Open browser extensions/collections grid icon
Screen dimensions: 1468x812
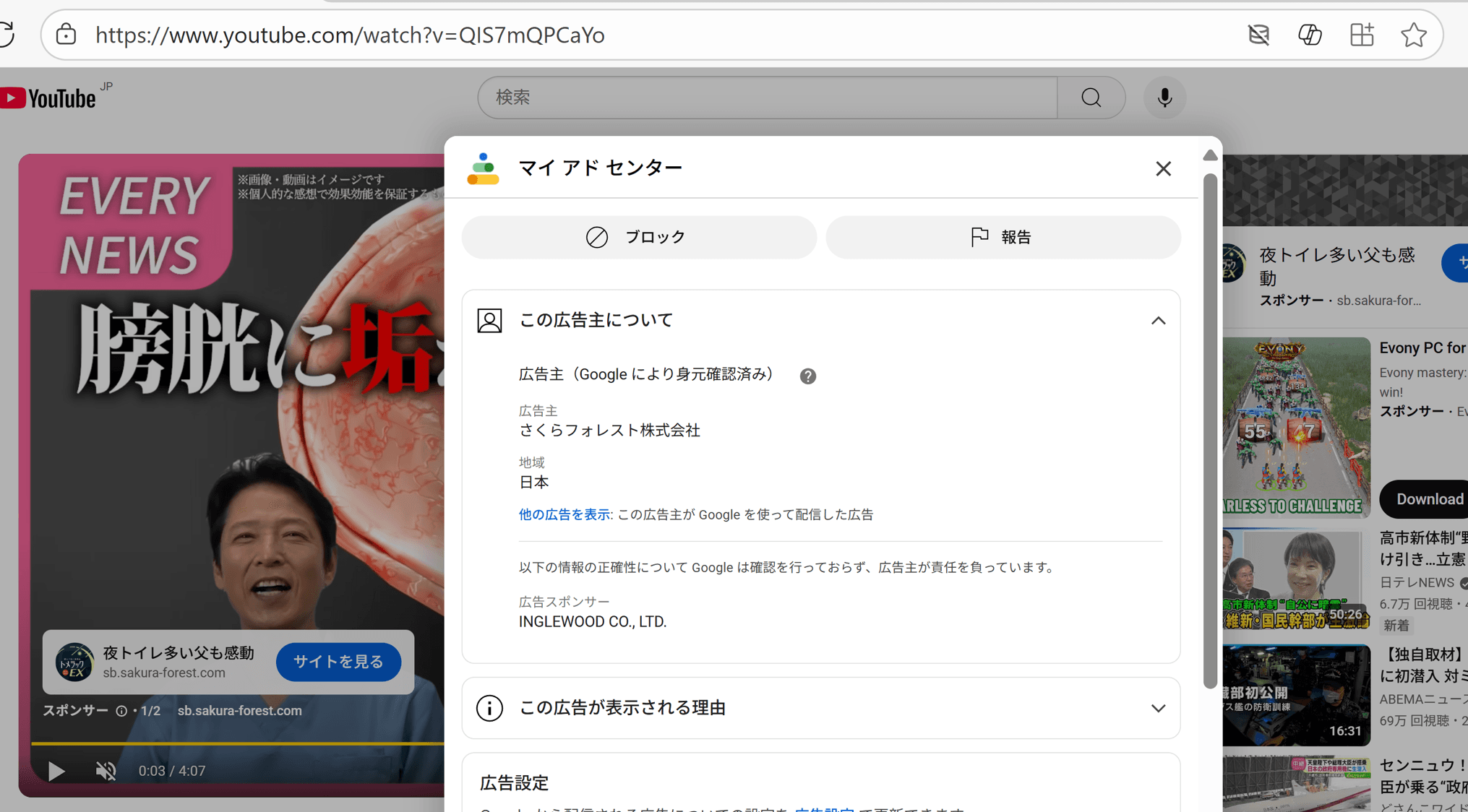click(x=1362, y=35)
